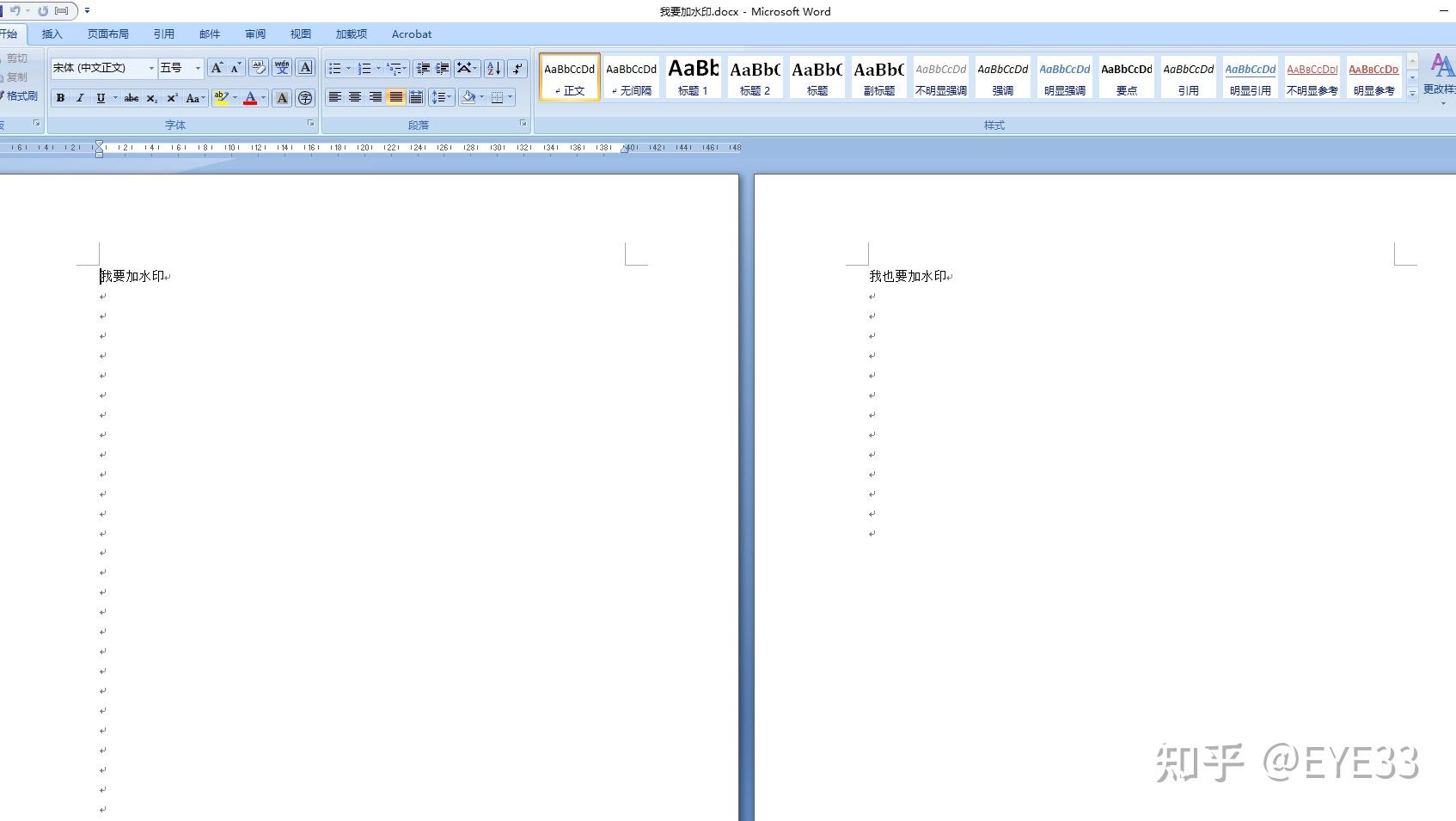Expand styles gallery more button
The width and height of the screenshot is (1456, 821).
coord(1412,94)
